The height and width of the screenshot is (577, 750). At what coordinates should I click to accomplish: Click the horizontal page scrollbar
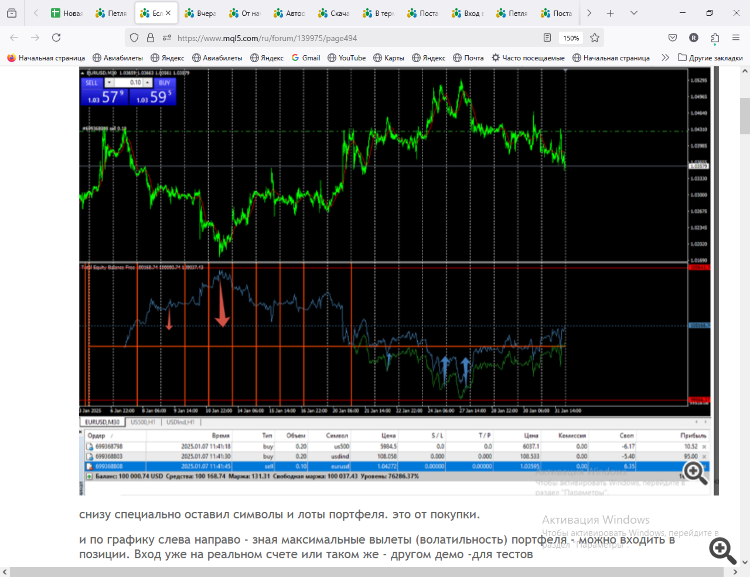pos(367,572)
